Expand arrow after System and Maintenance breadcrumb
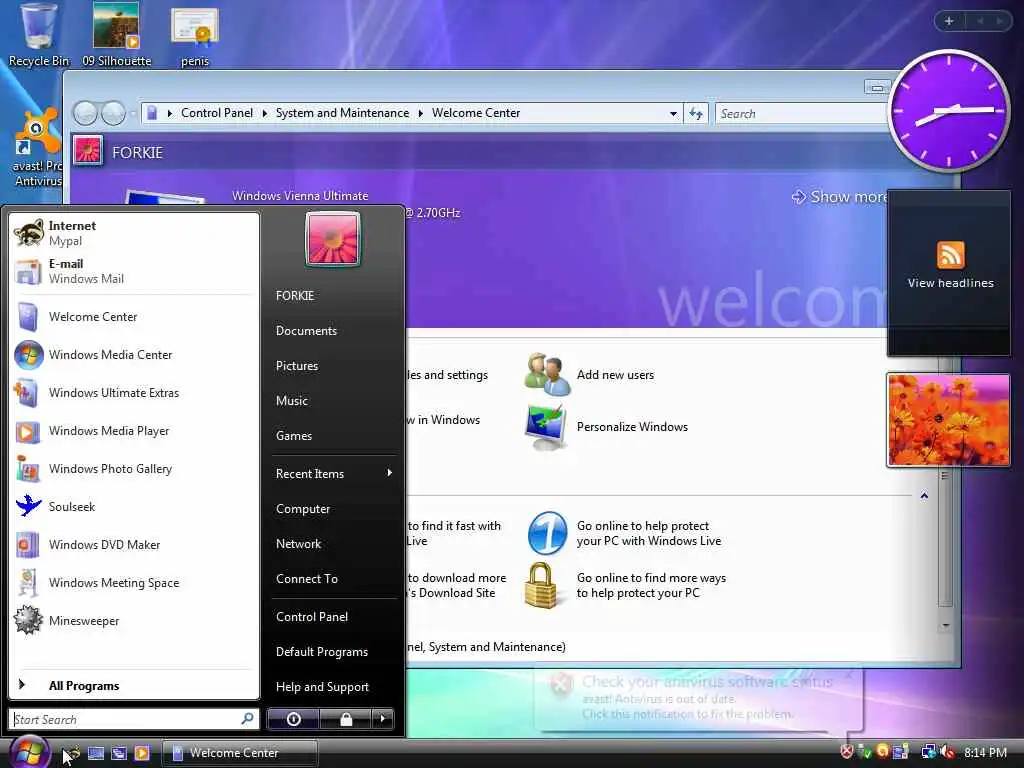1024x768 pixels. click(421, 114)
